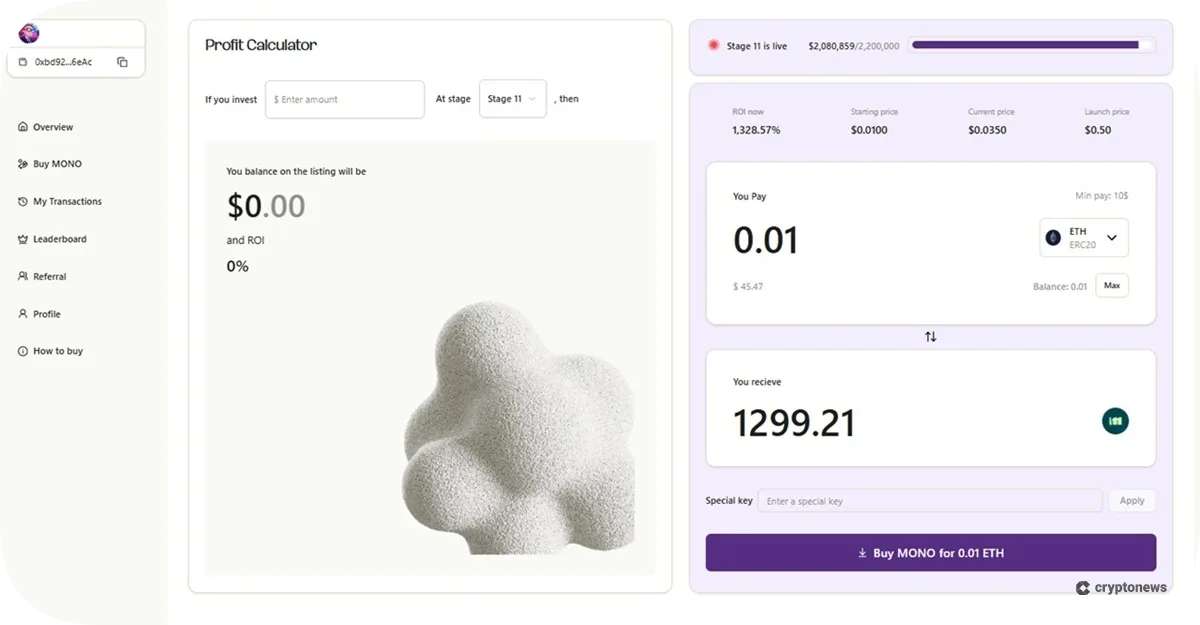Viewport: 1200px width, 625px height.
Task: Open the My Transactions page
Action: coord(69,201)
